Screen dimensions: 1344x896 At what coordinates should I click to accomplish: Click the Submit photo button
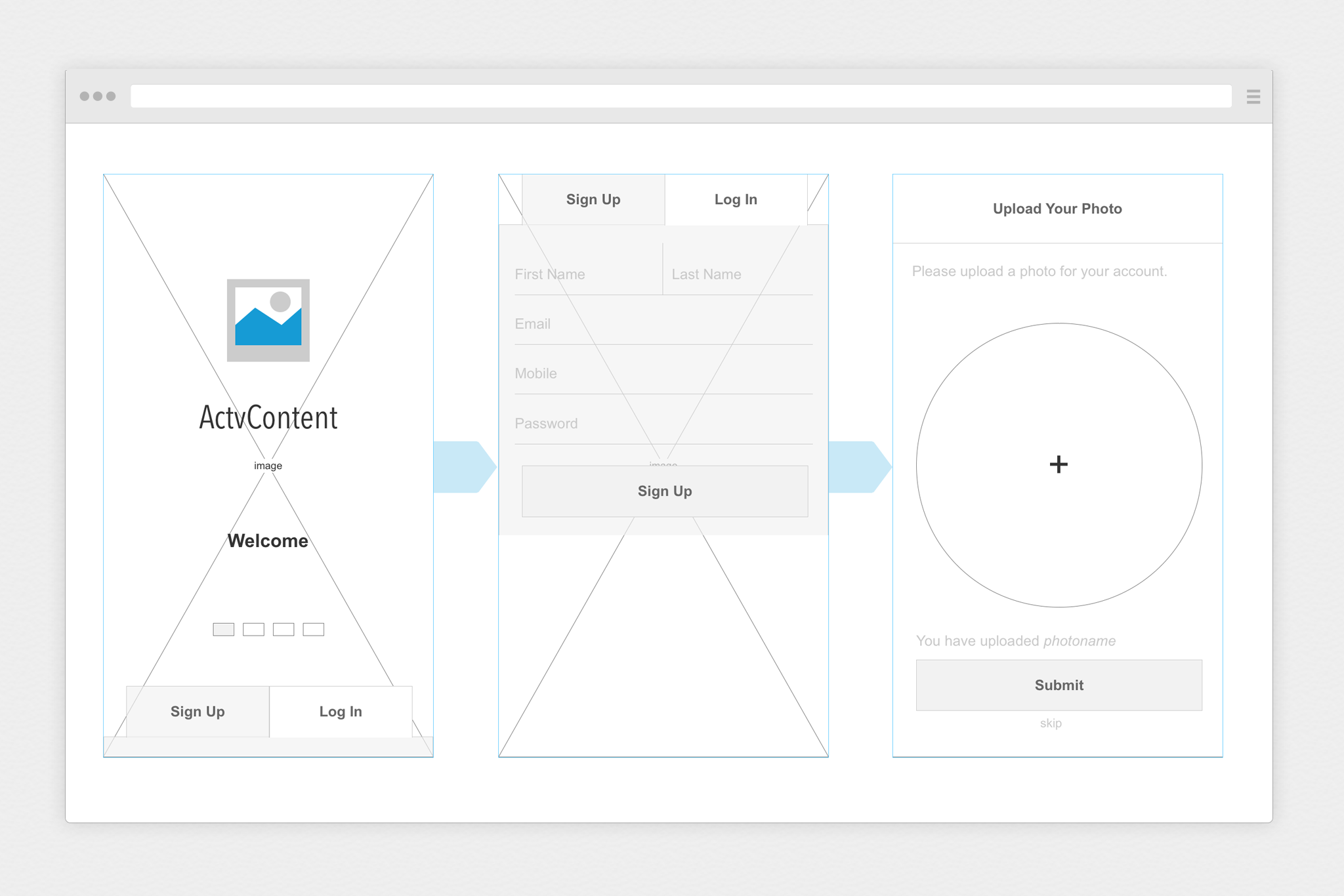[x=1059, y=685]
